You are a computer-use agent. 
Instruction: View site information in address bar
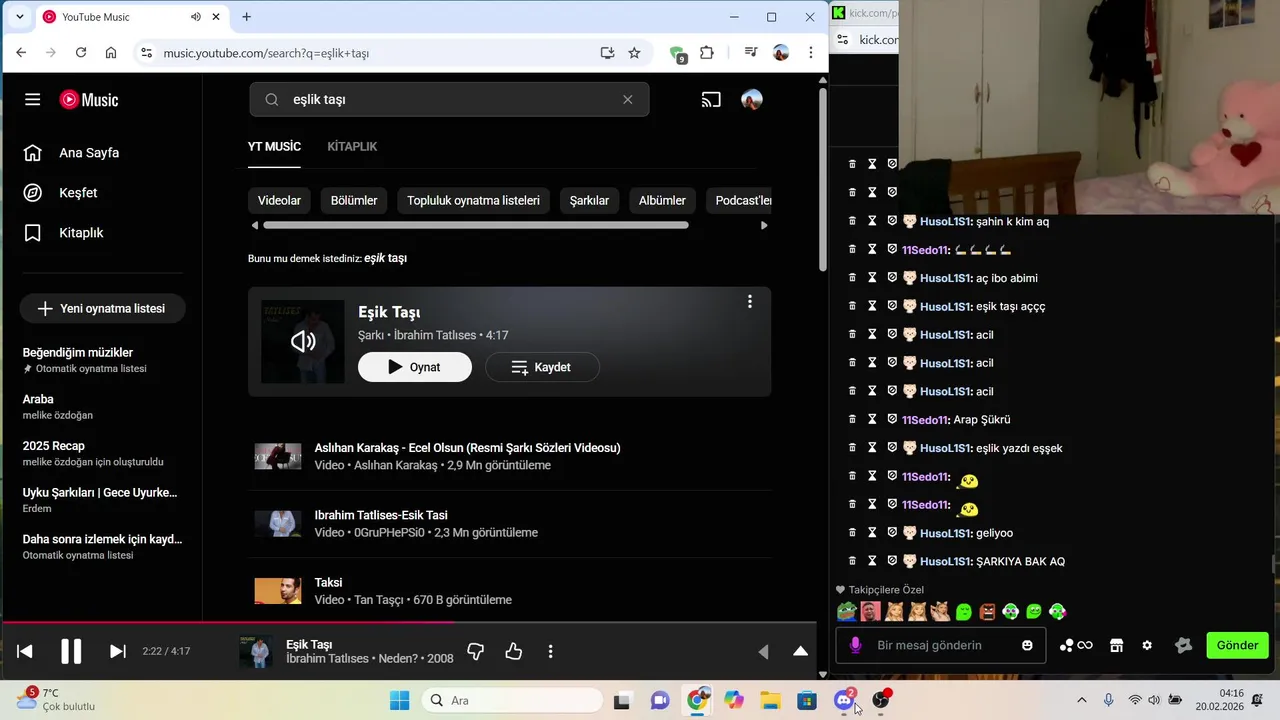click(x=146, y=53)
